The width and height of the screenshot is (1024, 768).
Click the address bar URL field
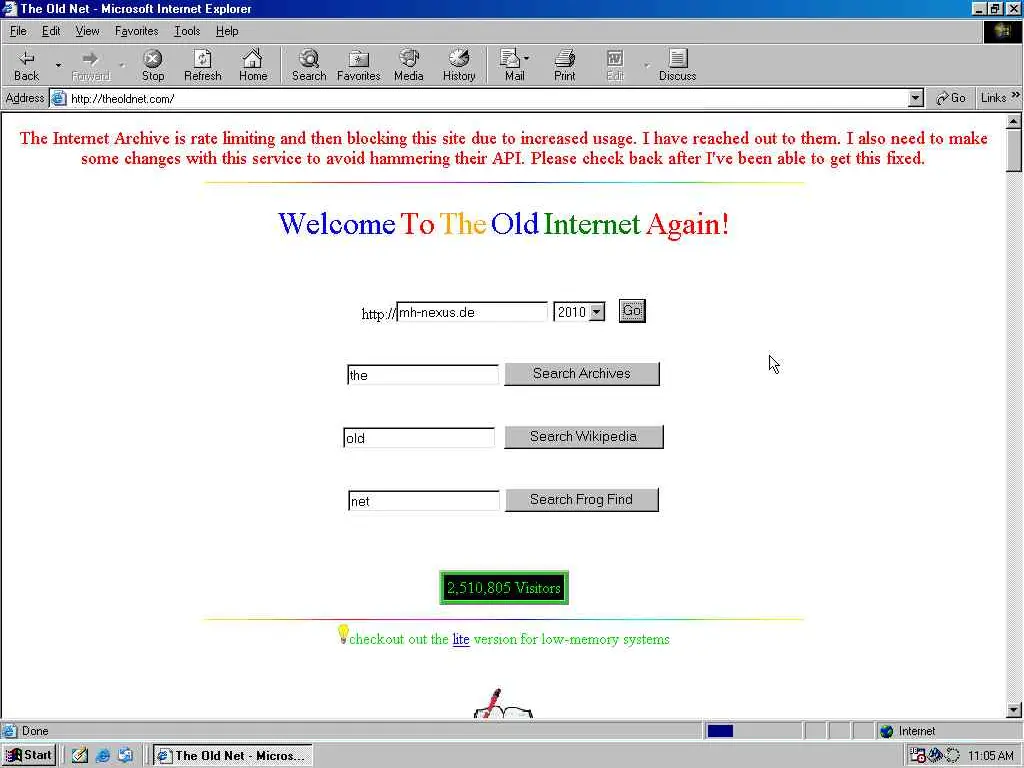click(x=487, y=99)
